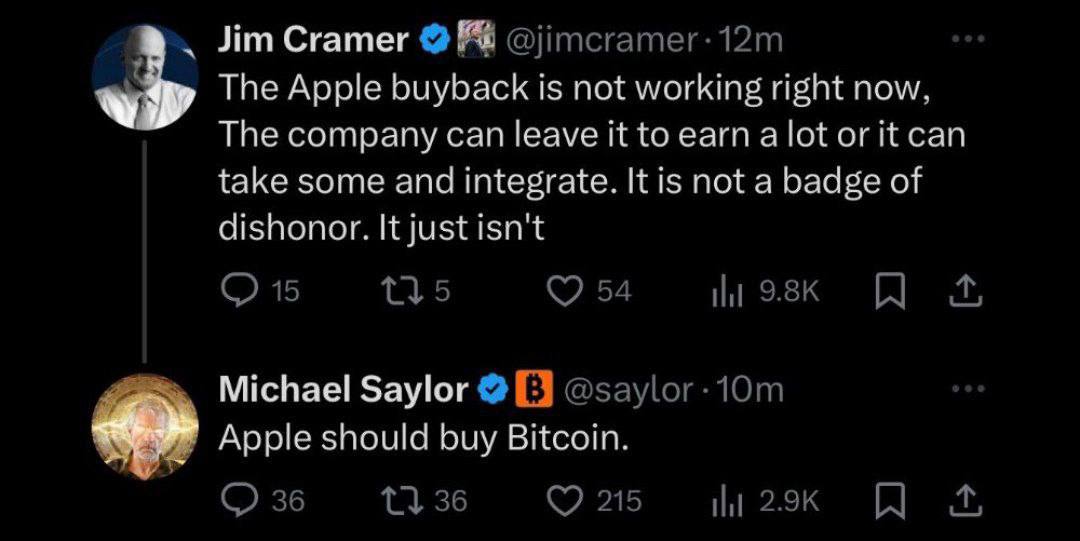Screen dimensions: 1080x541
Task: Open Michael Saylor's profile picture
Action: click(x=145, y=426)
